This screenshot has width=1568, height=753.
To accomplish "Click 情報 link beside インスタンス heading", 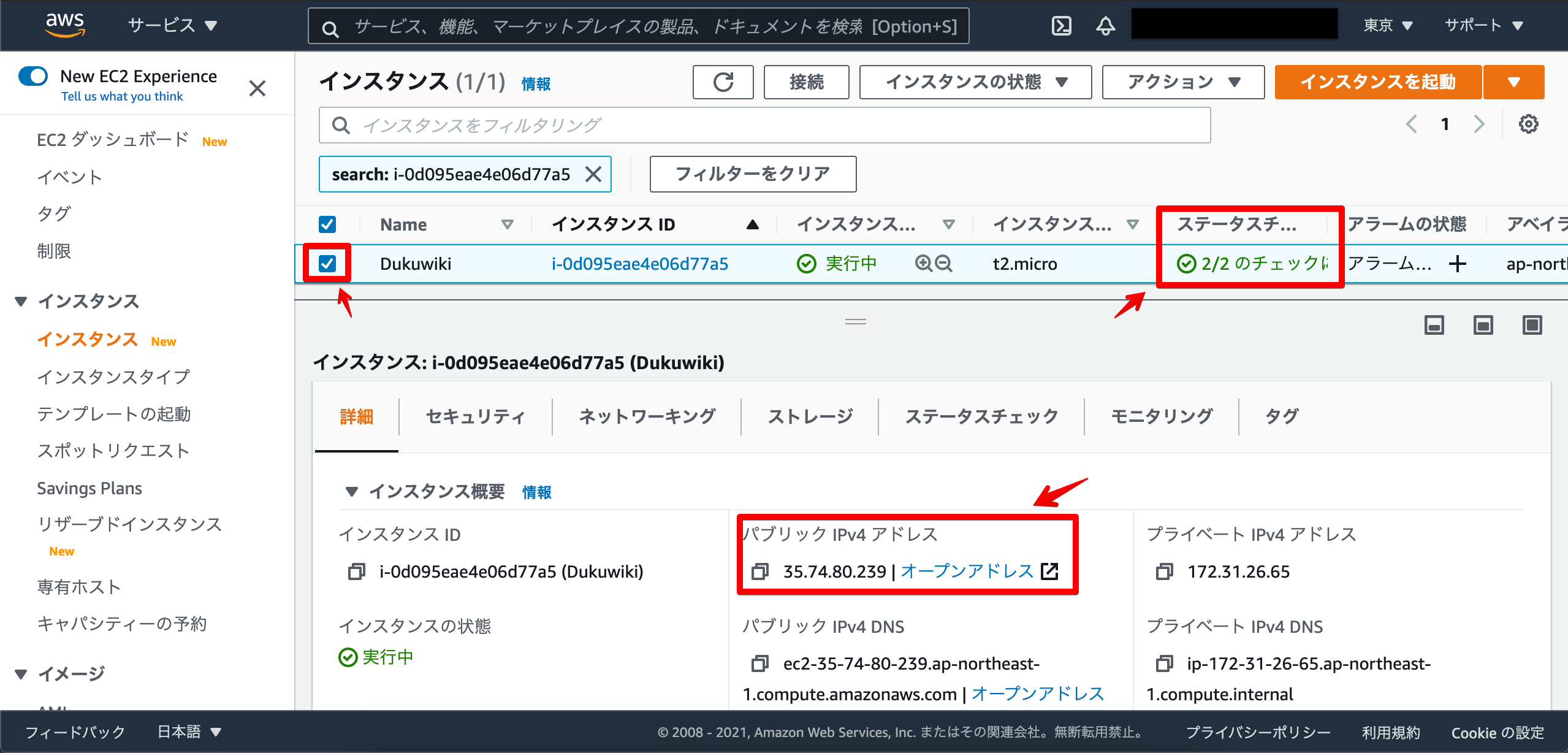I will click(x=536, y=84).
